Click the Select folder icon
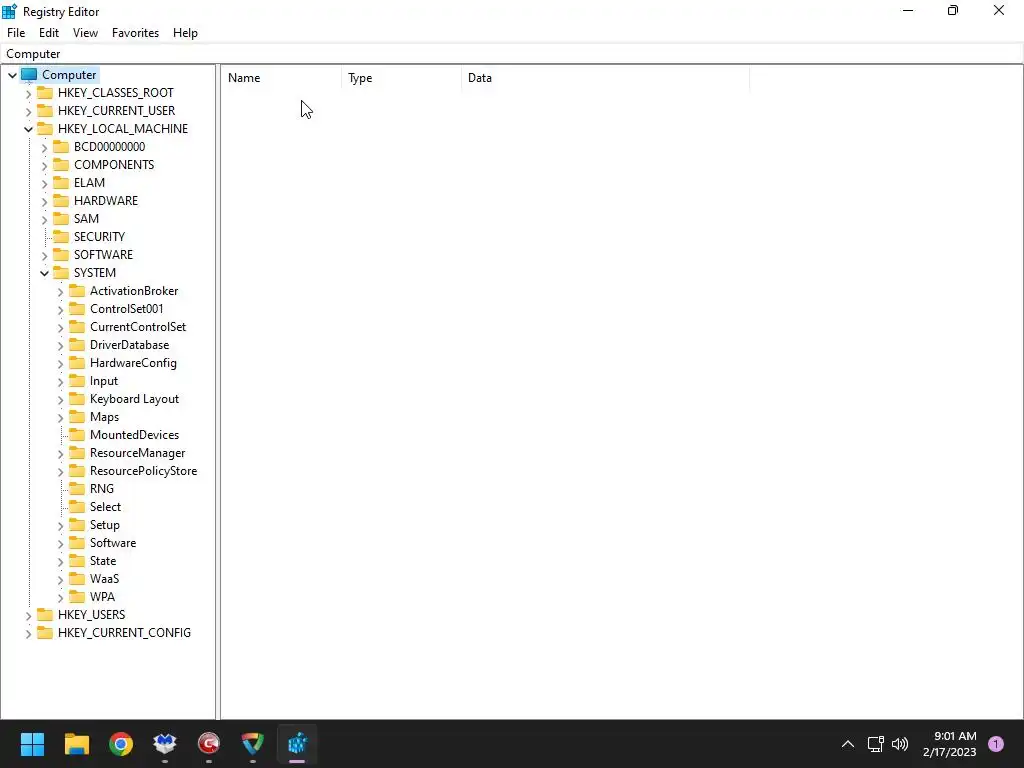The width and height of the screenshot is (1024, 768). pos(77,507)
